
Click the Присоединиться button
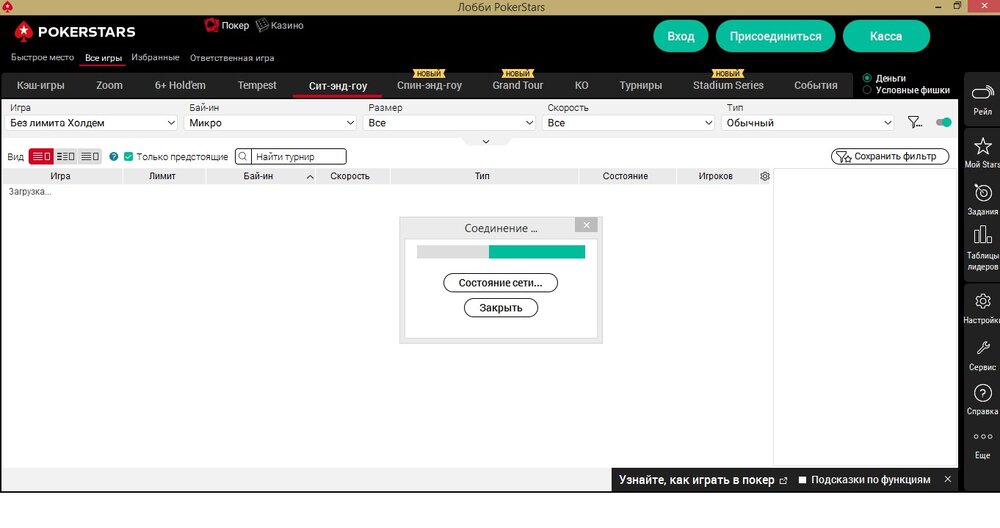[776, 36]
